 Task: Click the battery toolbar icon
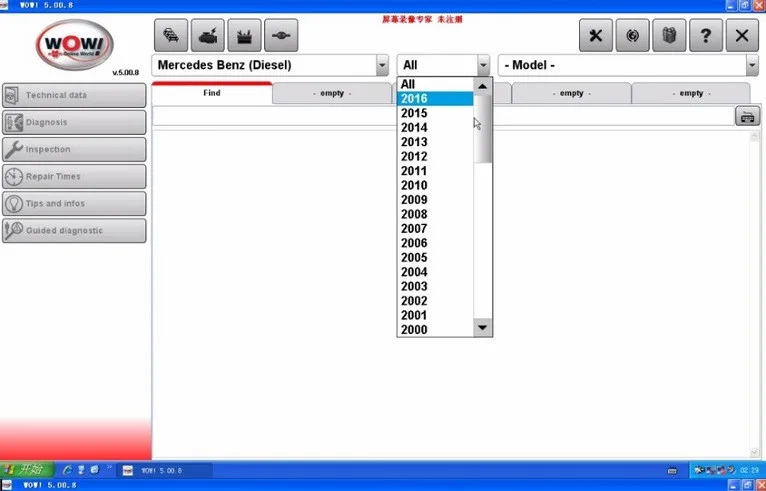244,36
